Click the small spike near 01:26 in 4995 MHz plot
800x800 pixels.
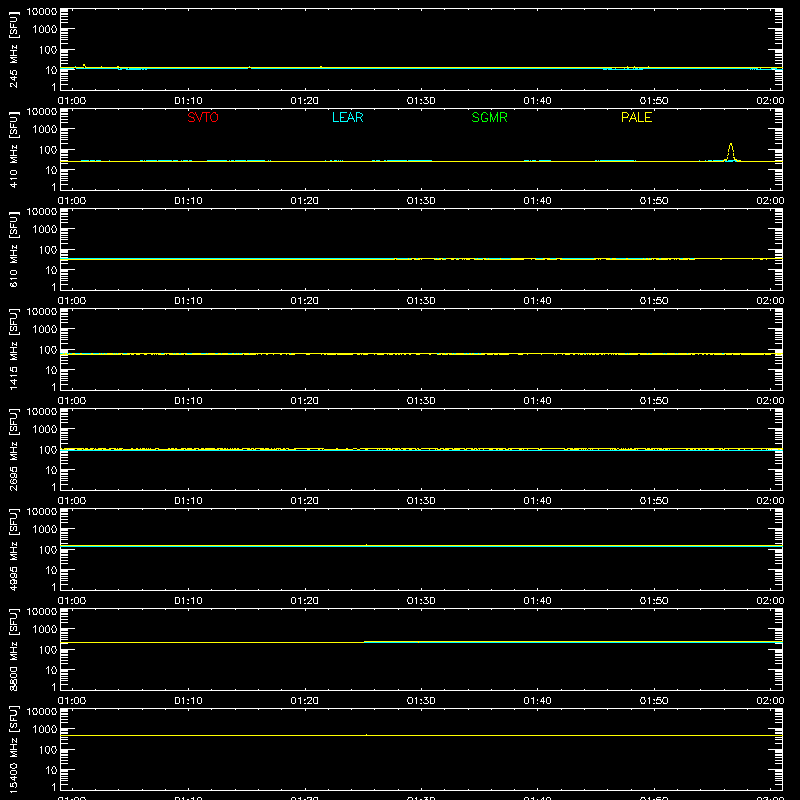[366, 545]
